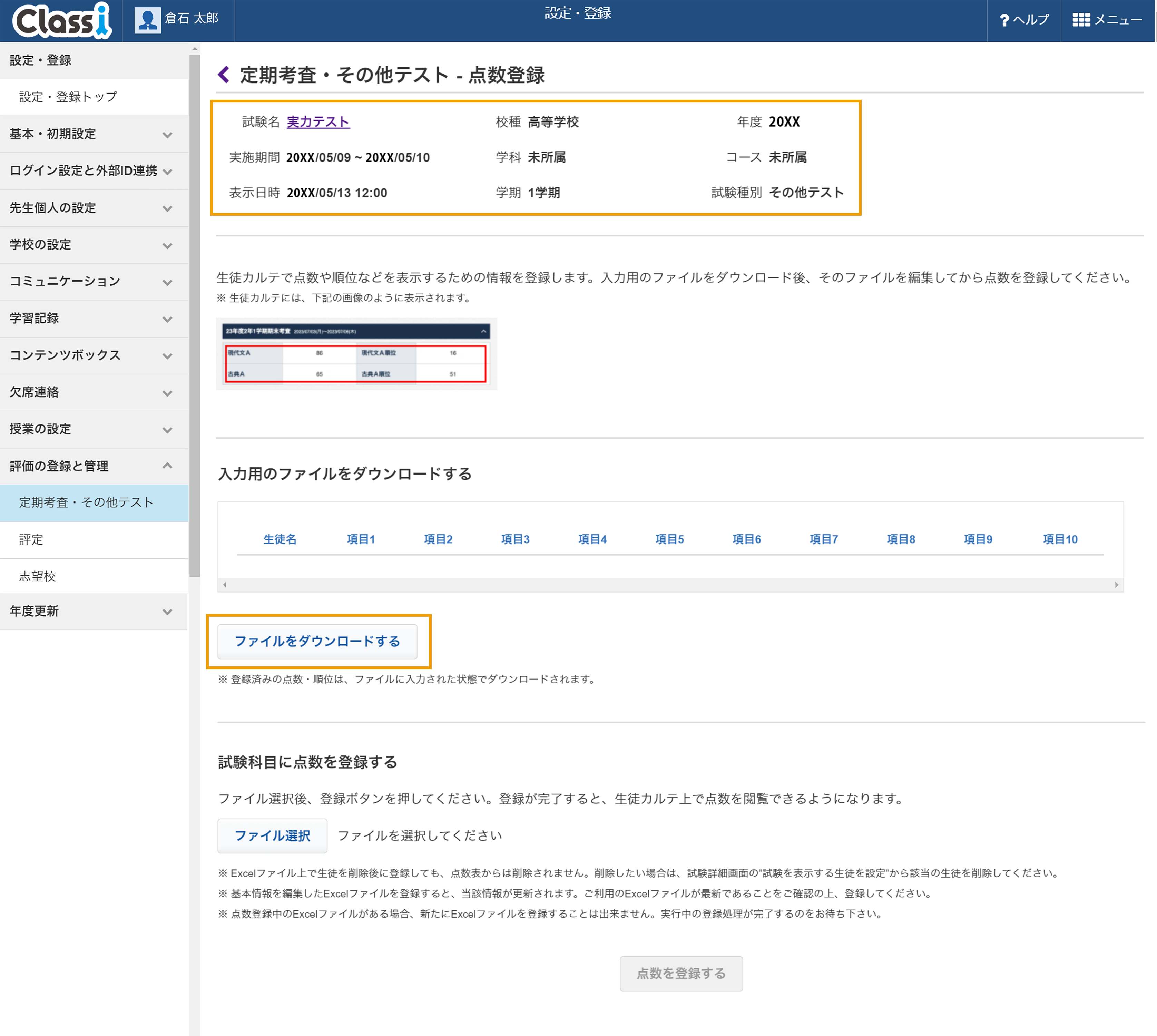1157x1036 pixels.
Task: Expand ログイン設定と外部ID連携 section
Action: pyautogui.click(x=94, y=171)
